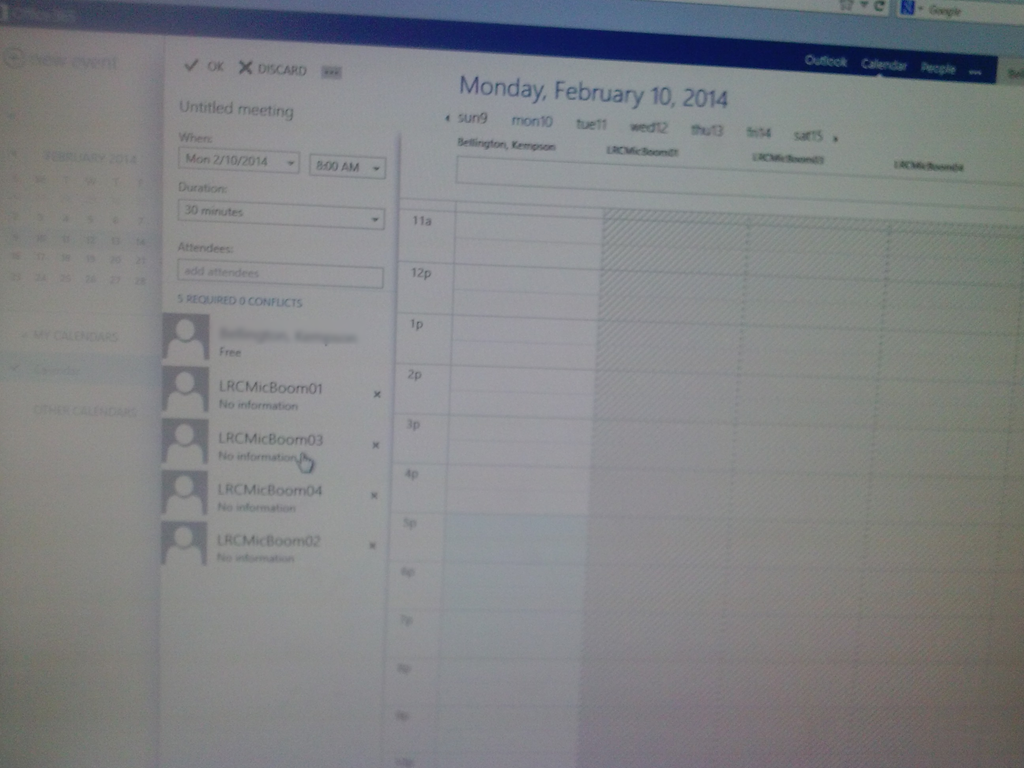Remove LRCMicBoom04 from attendees
Image resolution: width=1024 pixels, height=768 pixels.
(374, 494)
